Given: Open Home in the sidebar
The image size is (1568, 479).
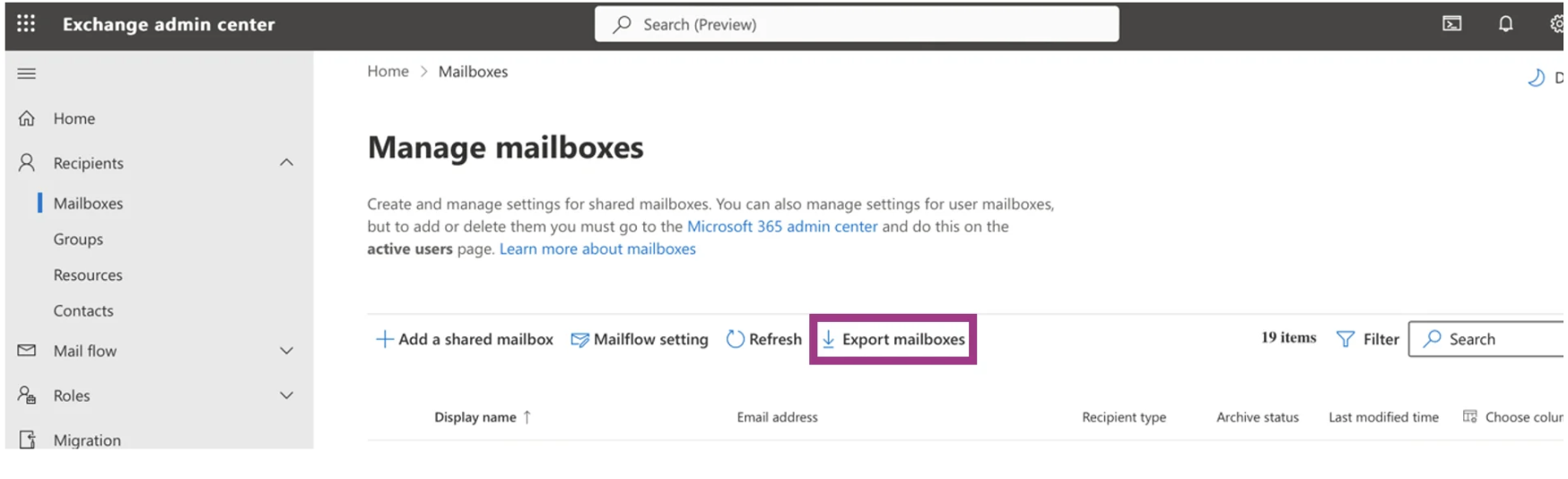Looking at the screenshot, I should pos(74,118).
